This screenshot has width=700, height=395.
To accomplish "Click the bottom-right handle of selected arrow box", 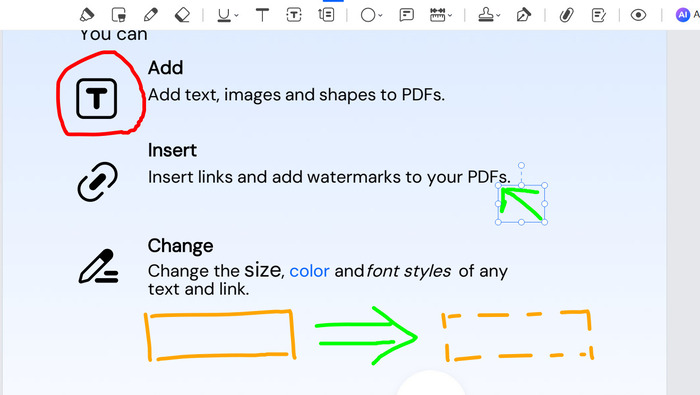I will [544, 222].
